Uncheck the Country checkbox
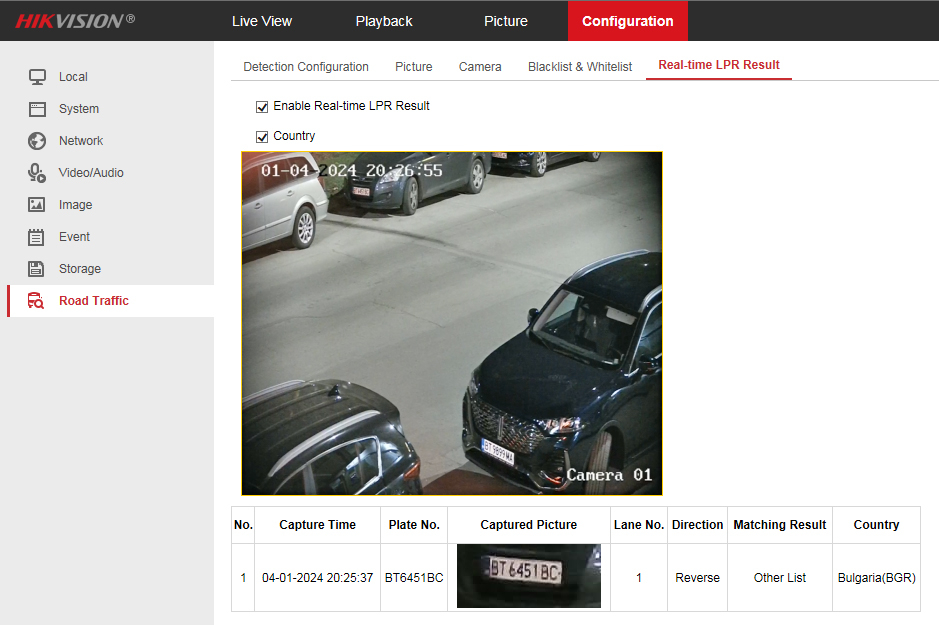The height and width of the screenshot is (625, 939). point(262,136)
